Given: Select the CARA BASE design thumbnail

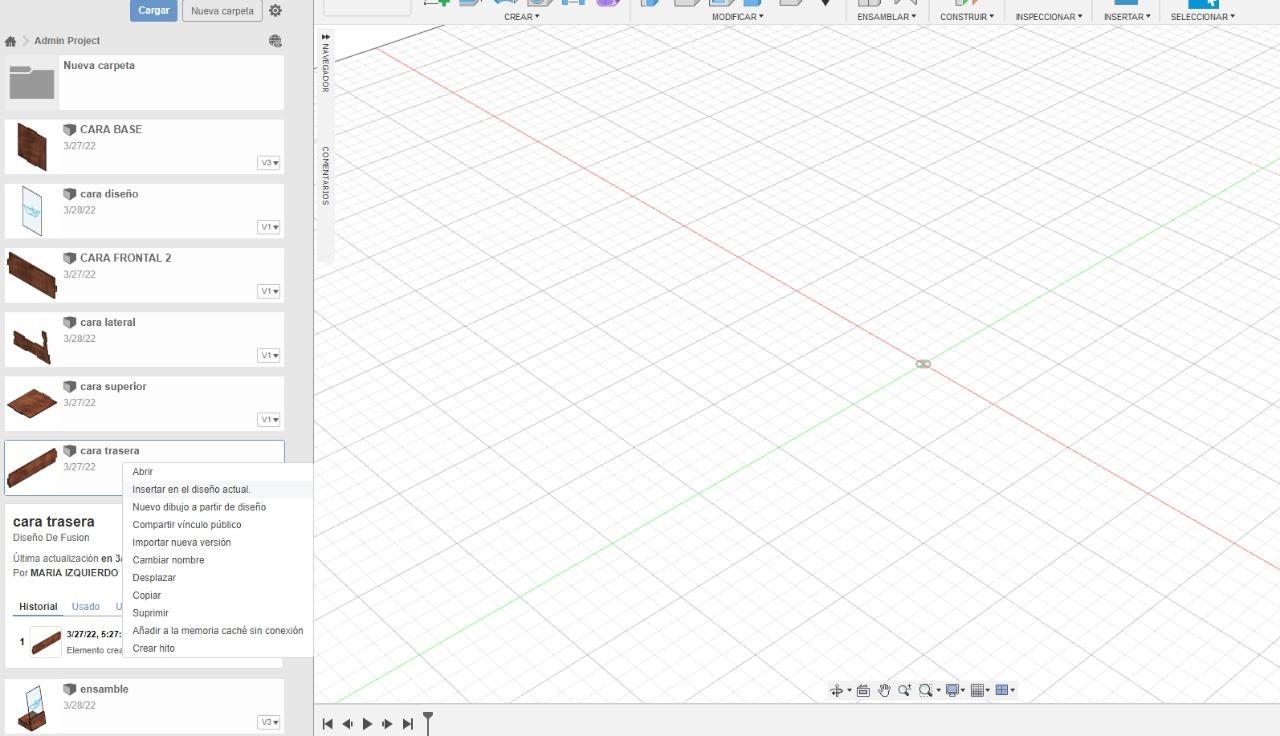Looking at the screenshot, I should tap(32, 147).
